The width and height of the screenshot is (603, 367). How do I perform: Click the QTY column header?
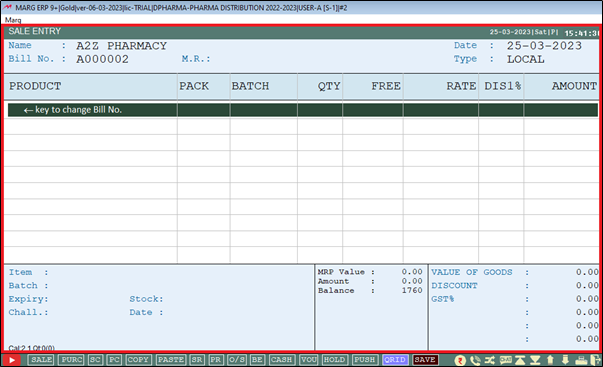[x=329, y=86]
